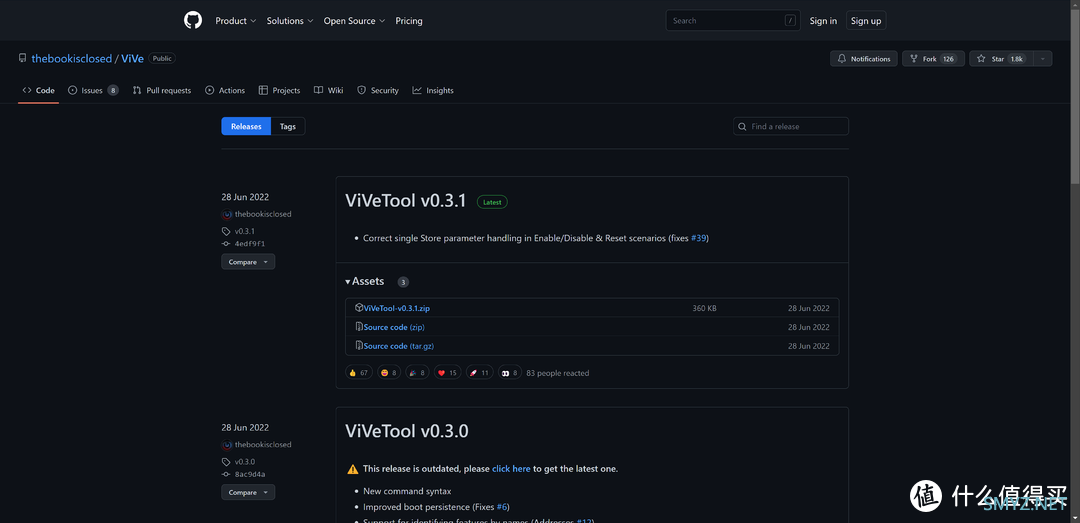The width and height of the screenshot is (1080, 523).
Task: Open issue #6 link
Action: (501, 506)
